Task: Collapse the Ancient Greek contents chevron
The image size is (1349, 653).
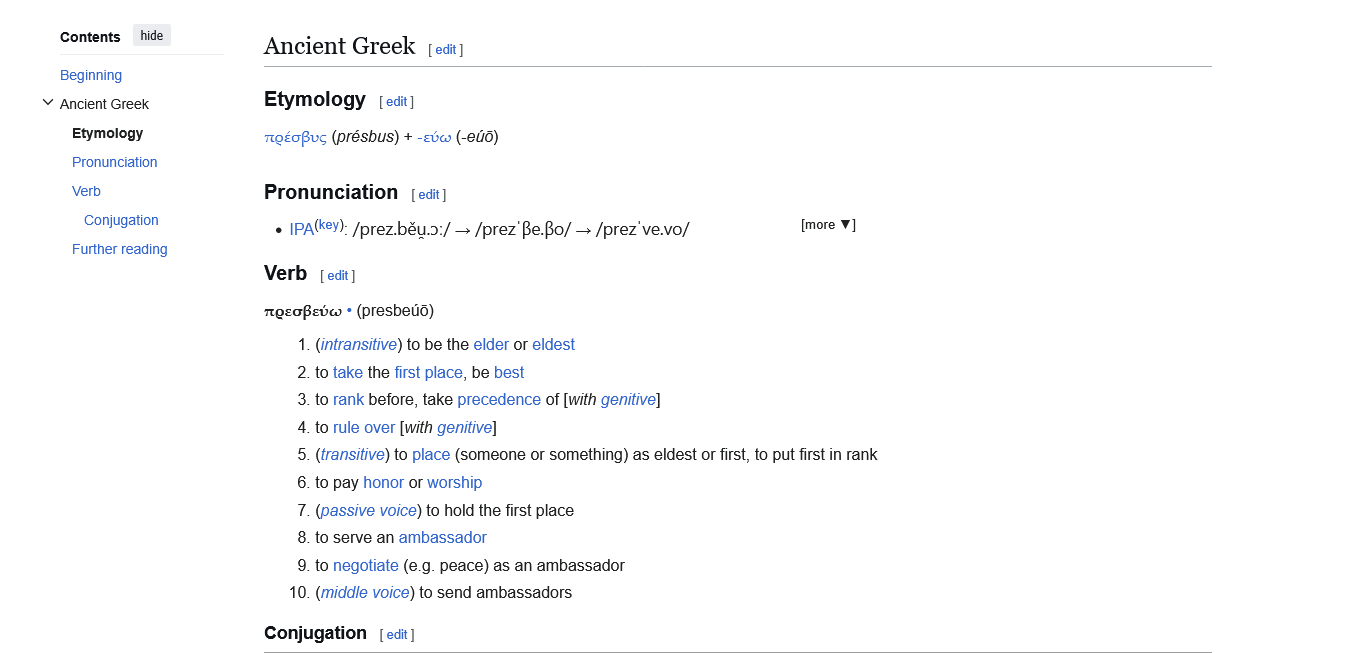Action: click(x=48, y=103)
